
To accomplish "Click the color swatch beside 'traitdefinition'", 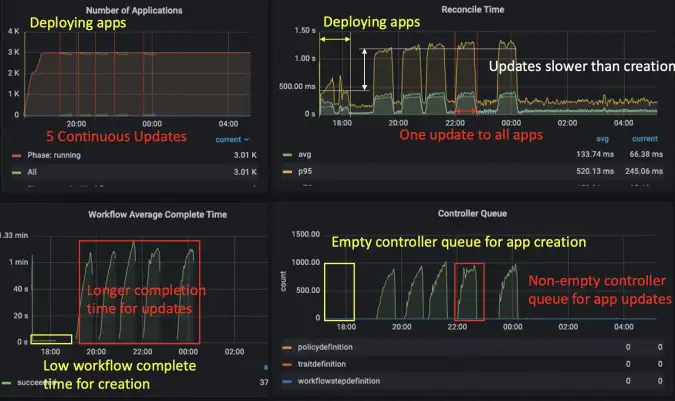I will coord(287,364).
